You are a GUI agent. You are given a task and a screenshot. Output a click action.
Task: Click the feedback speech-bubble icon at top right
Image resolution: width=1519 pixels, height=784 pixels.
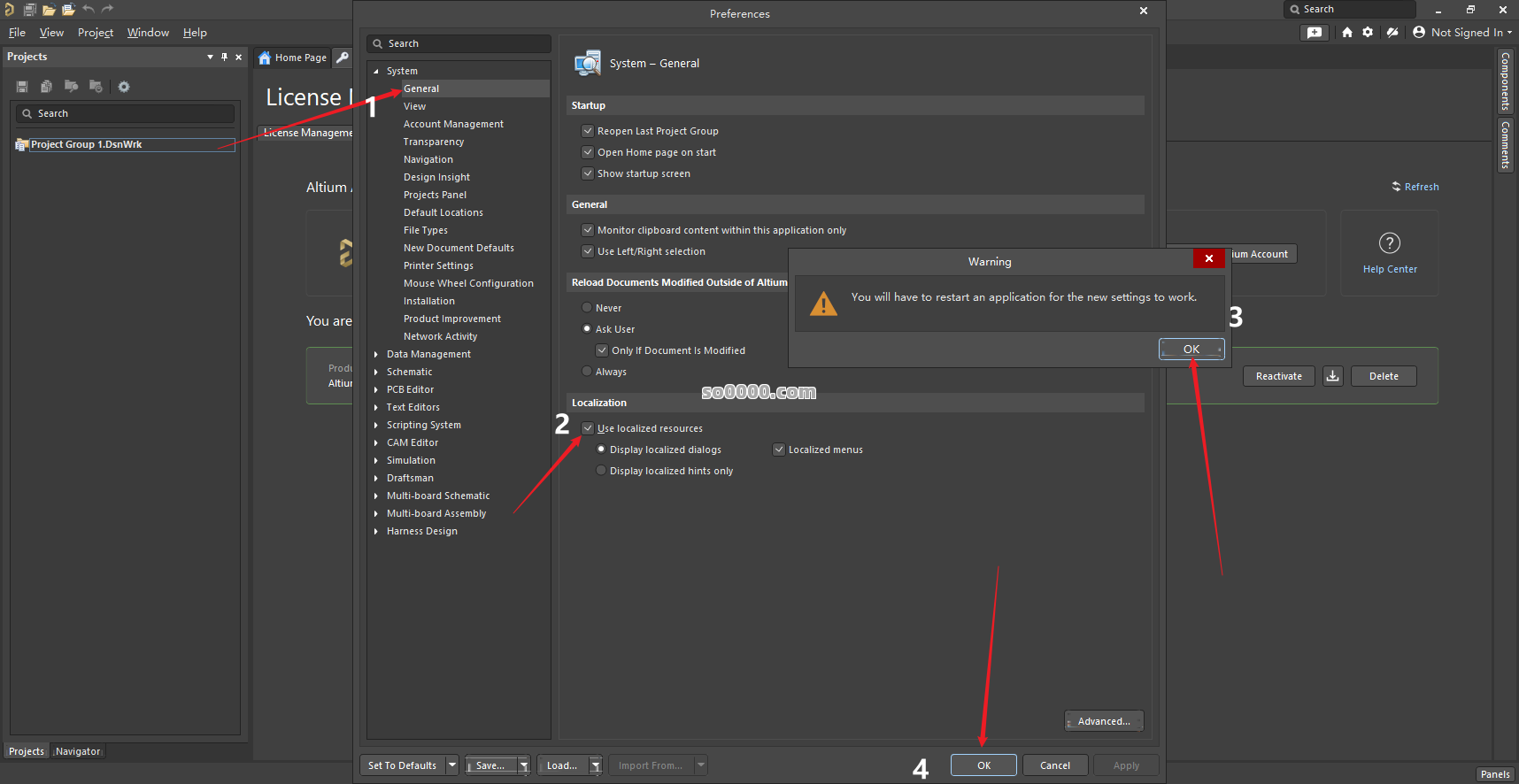point(1315,33)
